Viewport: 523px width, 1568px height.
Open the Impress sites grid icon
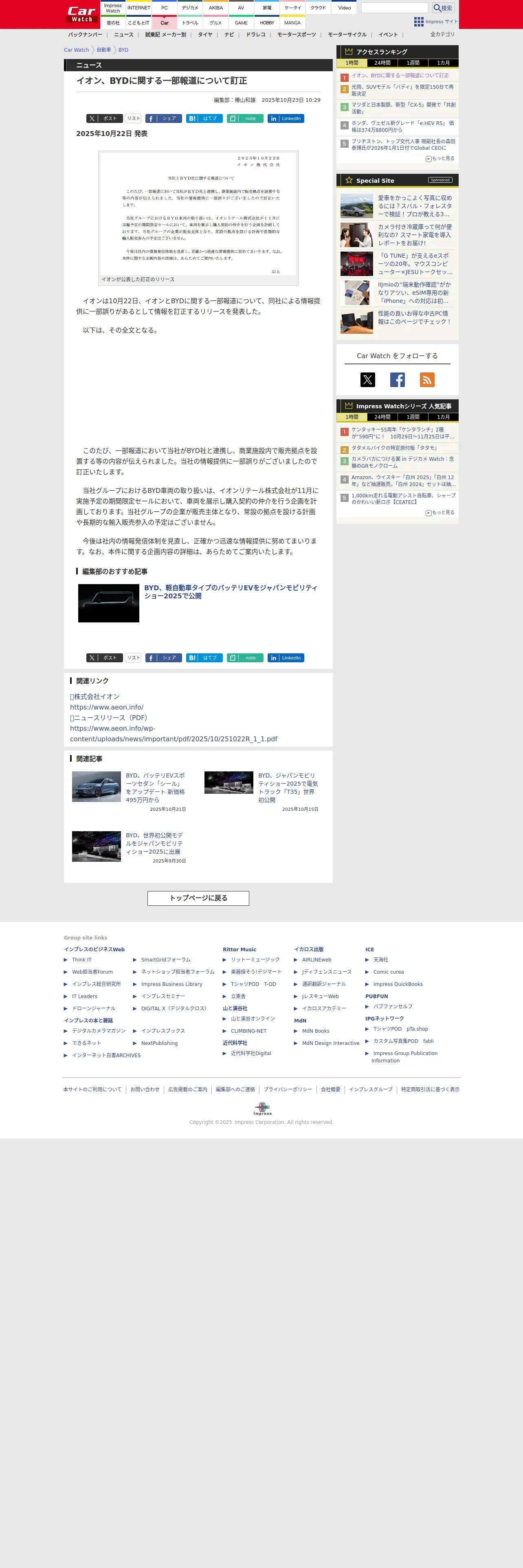click(x=418, y=21)
